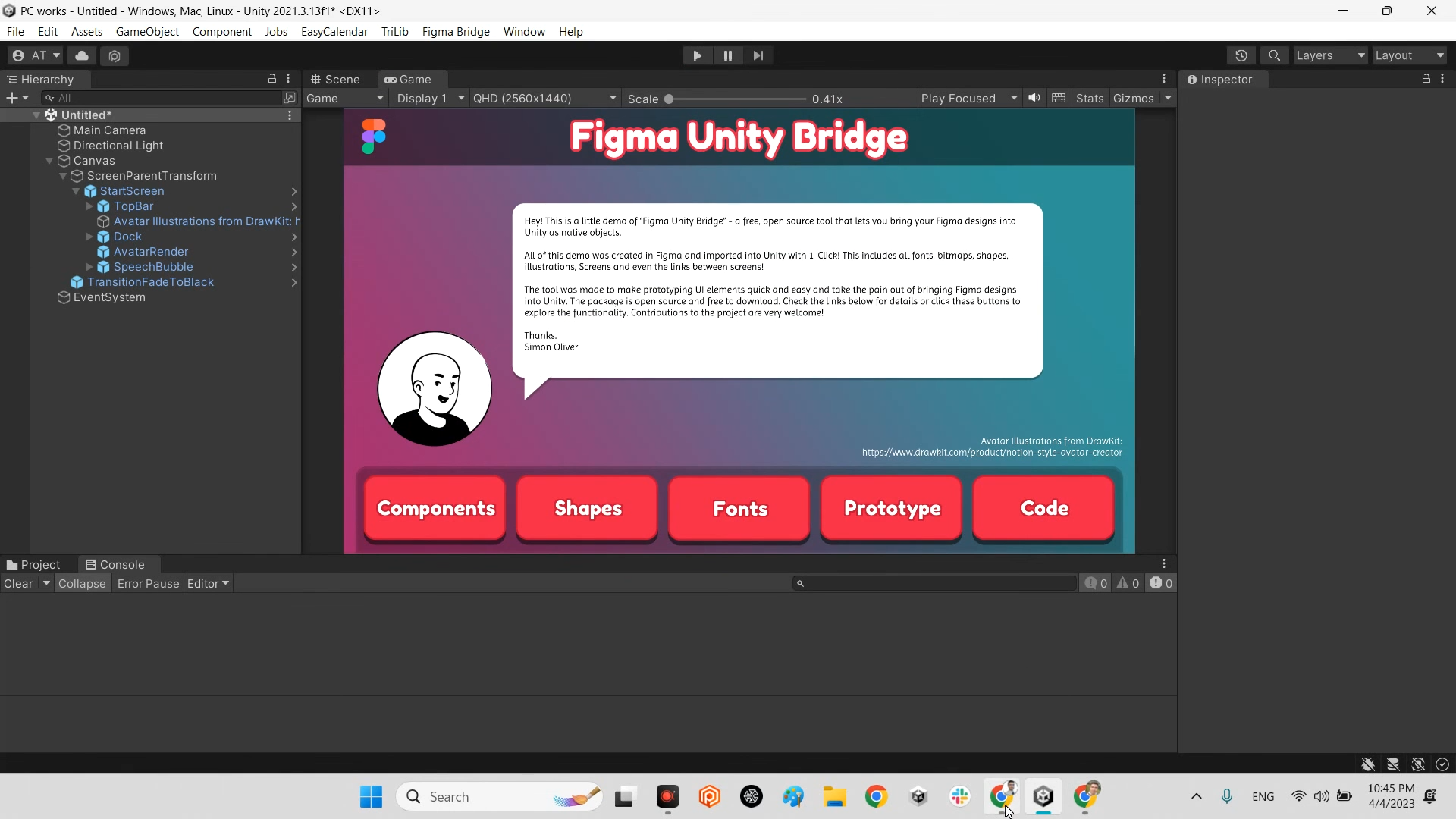Switch to the Scene tab
1456x819 pixels.
(335, 79)
